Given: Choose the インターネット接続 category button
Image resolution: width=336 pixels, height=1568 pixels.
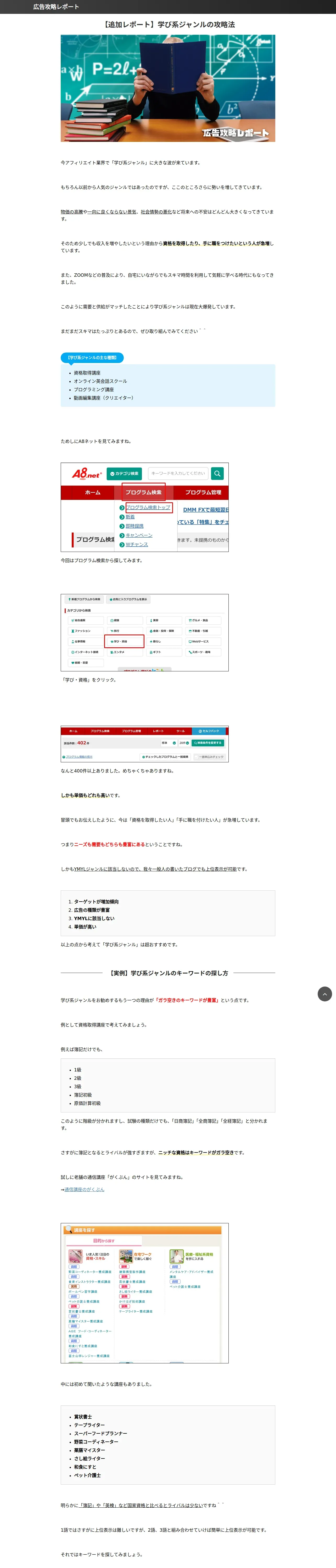Looking at the screenshot, I should click(86, 652).
